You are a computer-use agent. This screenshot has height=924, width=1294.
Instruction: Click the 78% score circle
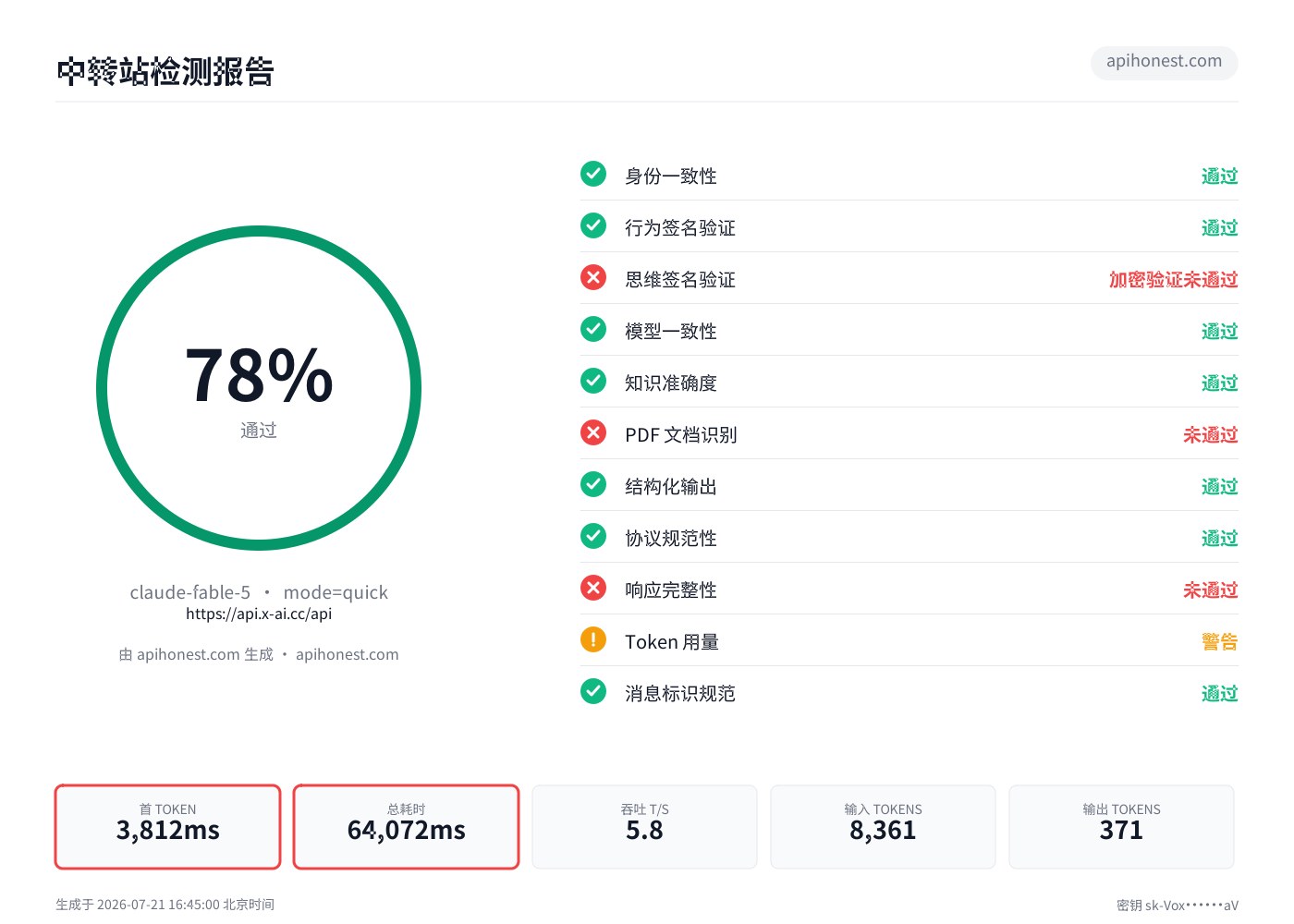(259, 388)
